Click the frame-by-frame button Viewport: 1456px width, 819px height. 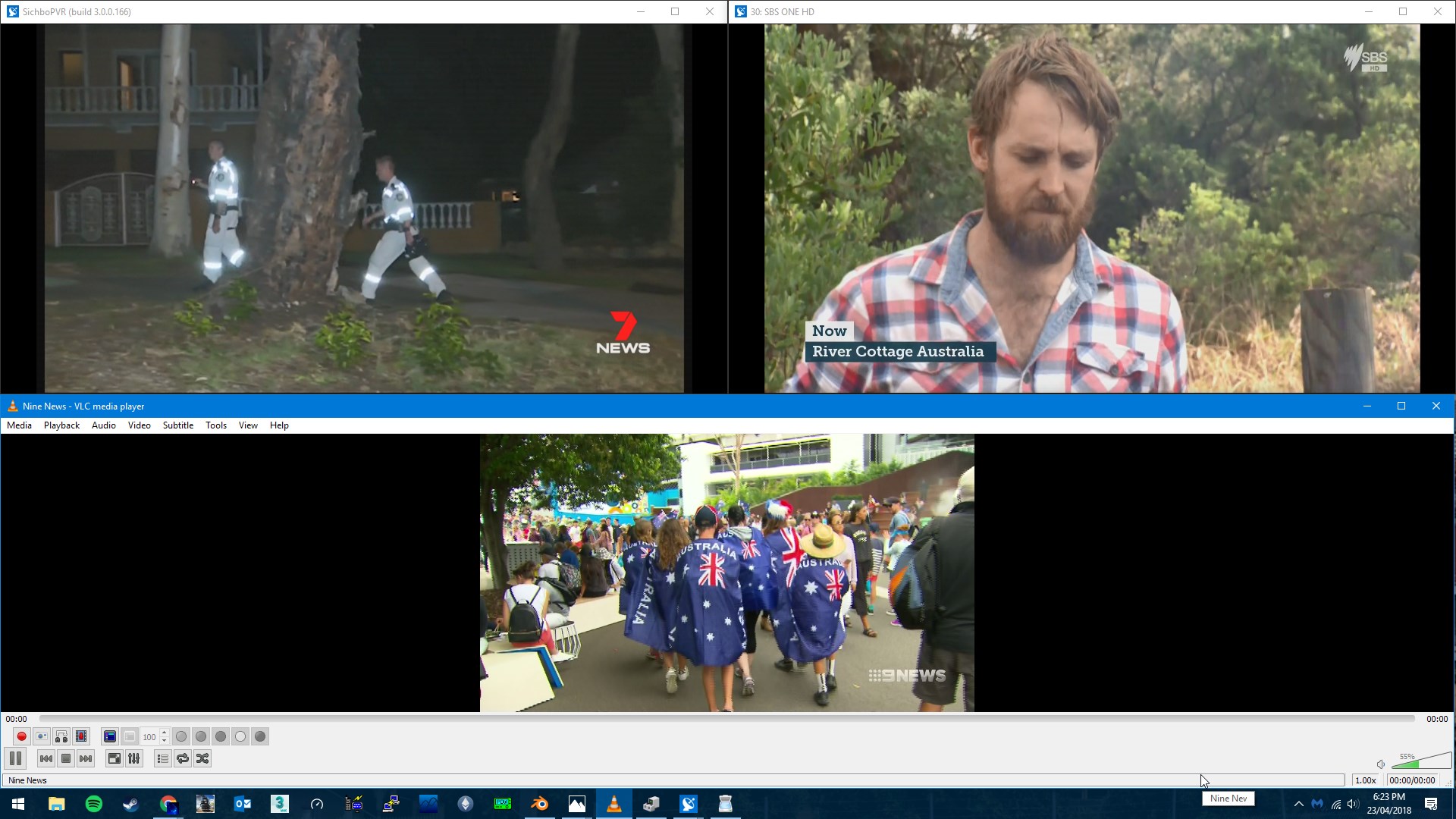click(81, 736)
